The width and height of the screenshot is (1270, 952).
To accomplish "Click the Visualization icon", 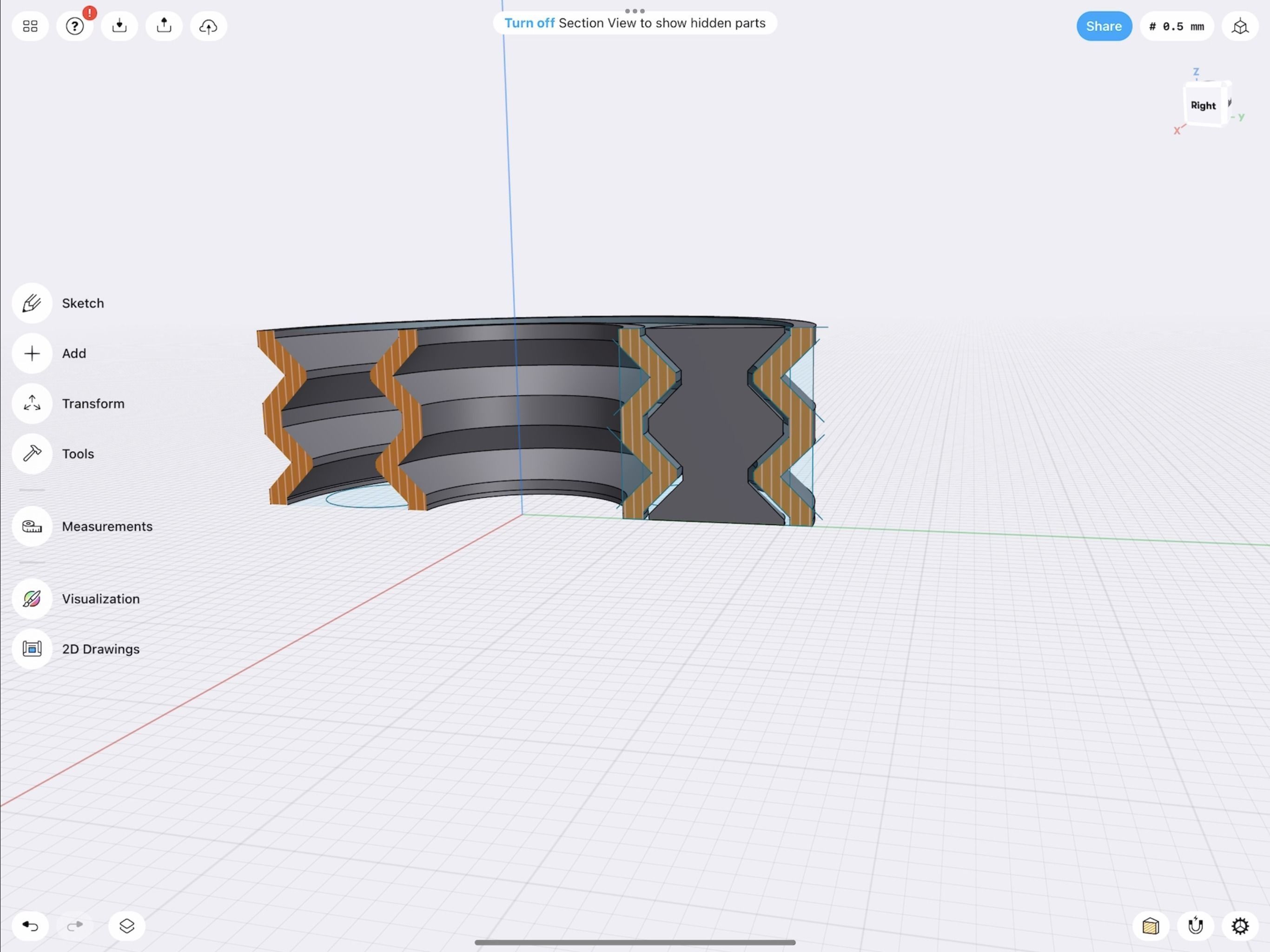I will (x=32, y=599).
